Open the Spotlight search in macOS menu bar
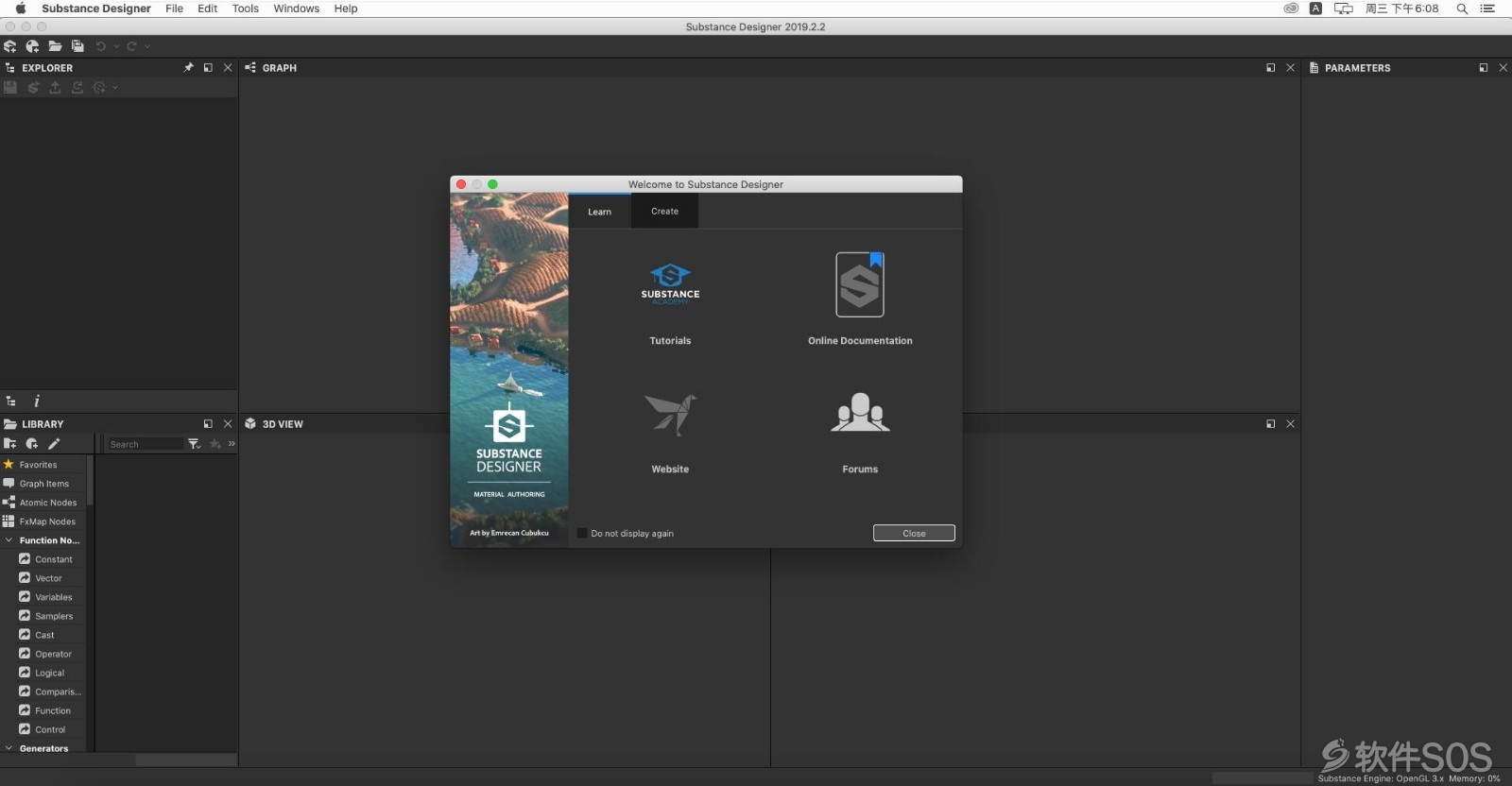 [x=1462, y=9]
